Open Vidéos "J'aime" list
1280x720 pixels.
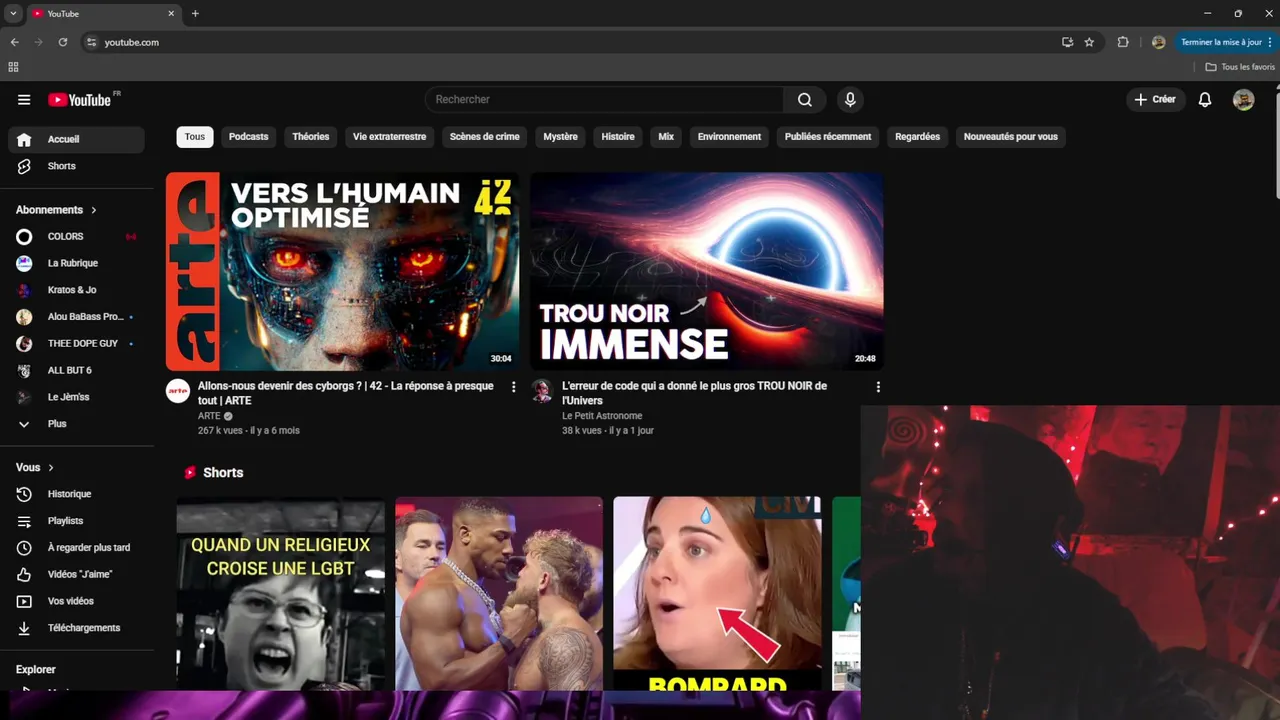point(76,575)
